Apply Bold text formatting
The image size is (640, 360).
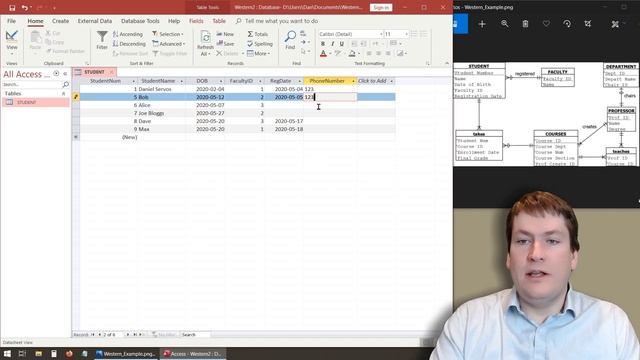[x=323, y=44]
